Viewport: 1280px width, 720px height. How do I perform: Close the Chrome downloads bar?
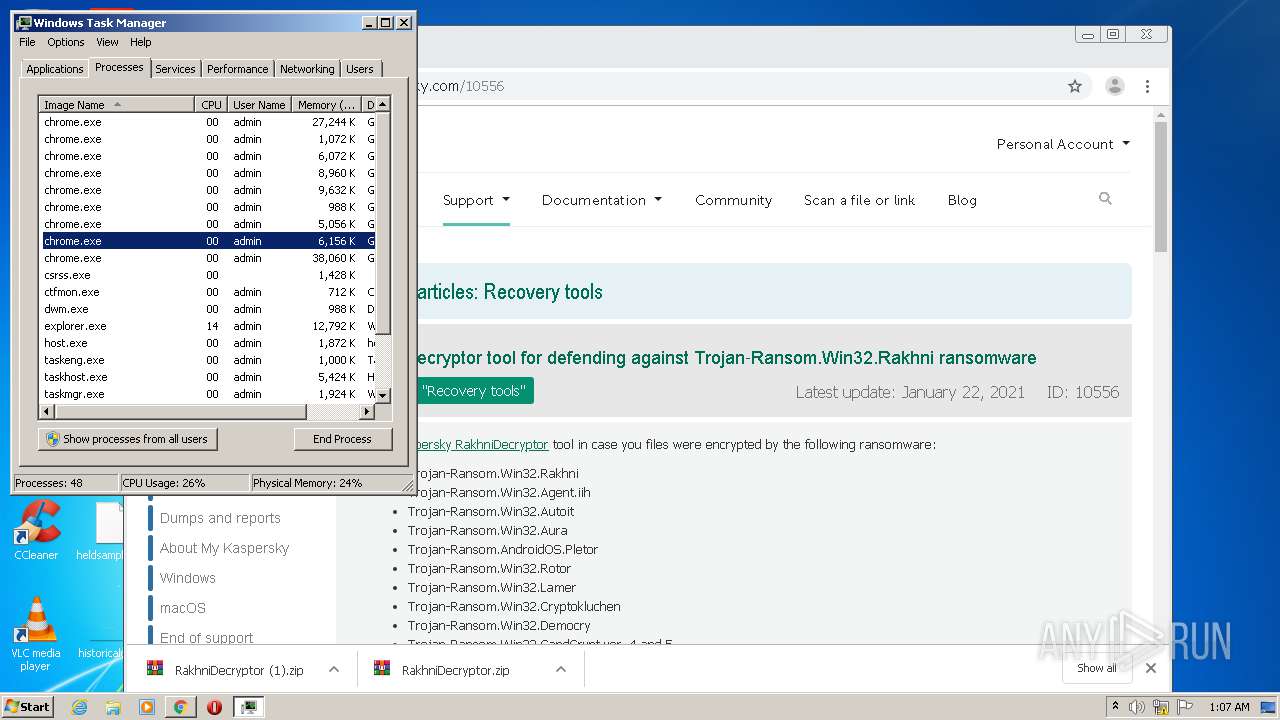(1151, 668)
